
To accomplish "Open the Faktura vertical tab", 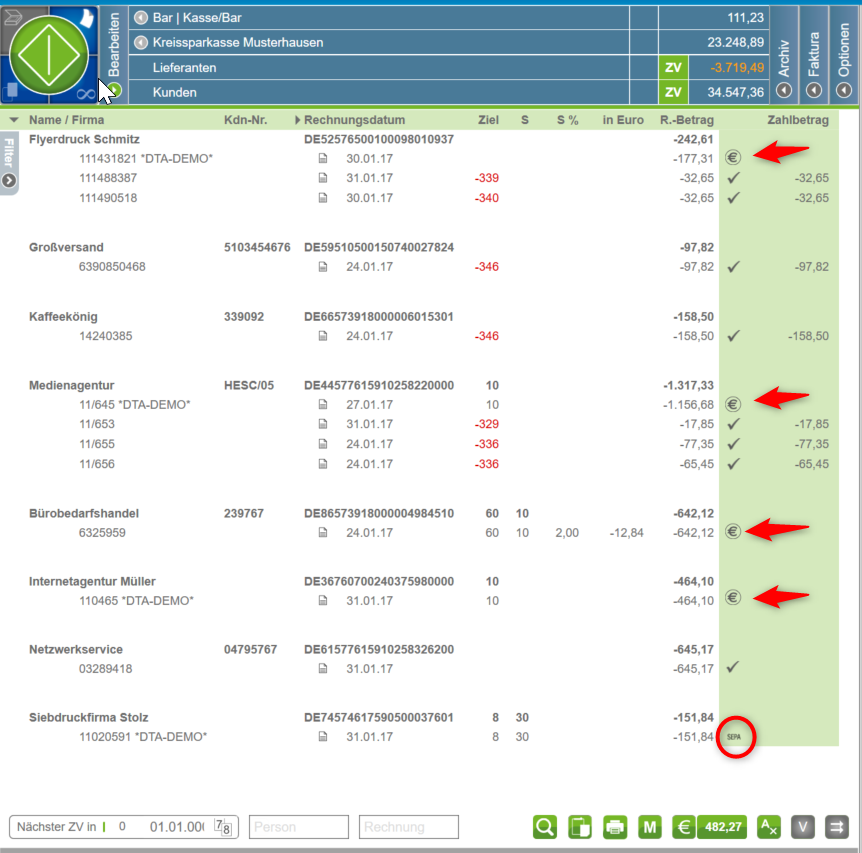I will click(814, 55).
